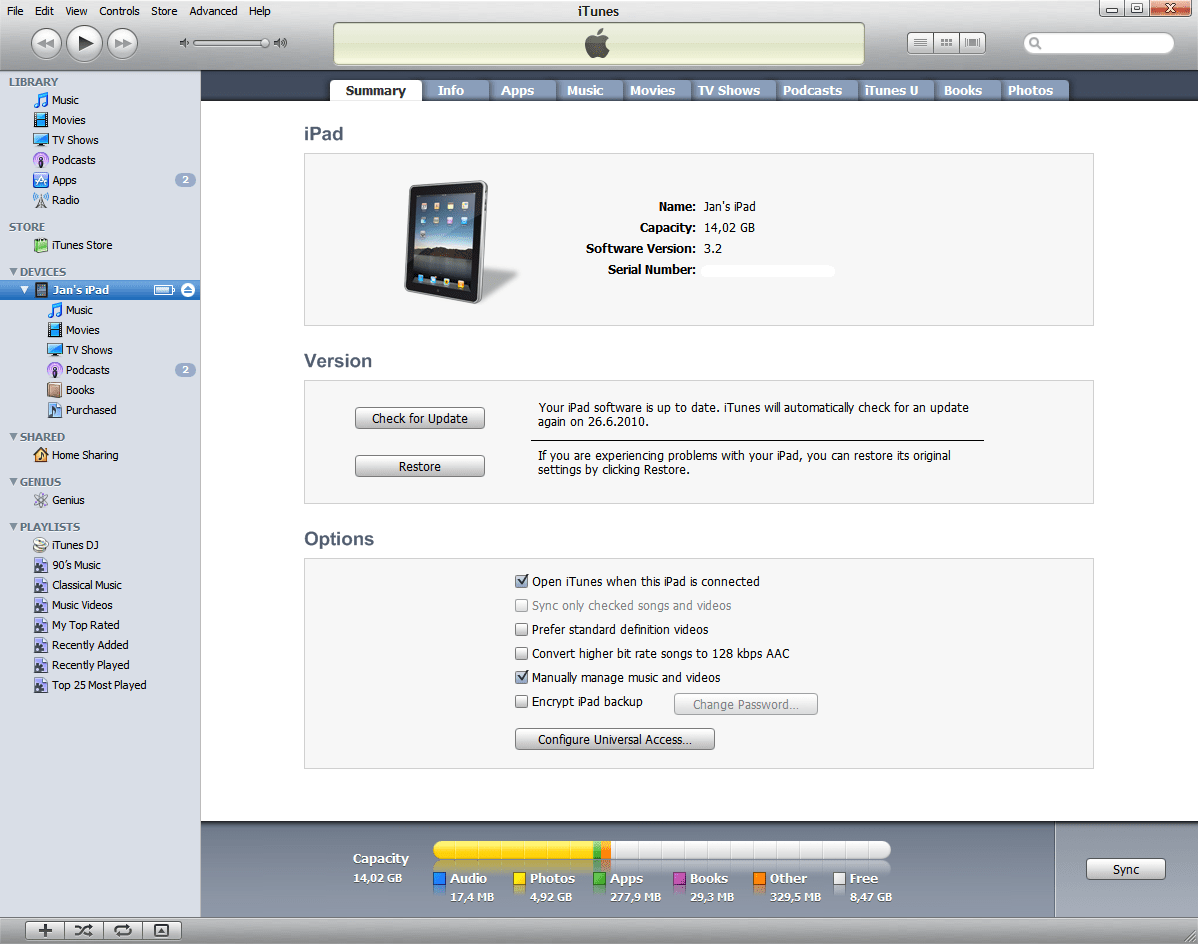This screenshot has width=1198, height=944.
Task: Click the iPad battery indicator icon
Action: 164,289
